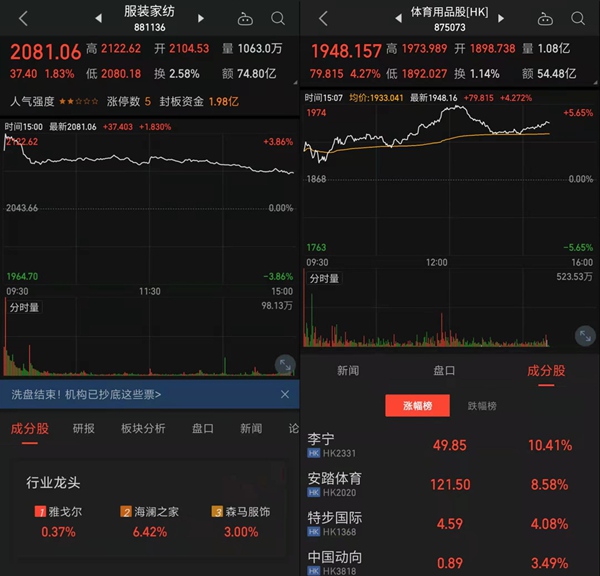Image resolution: width=600 pixels, height=576 pixels.
Task: Tap 额 54.48亿 turnover value
Action: [549, 73]
